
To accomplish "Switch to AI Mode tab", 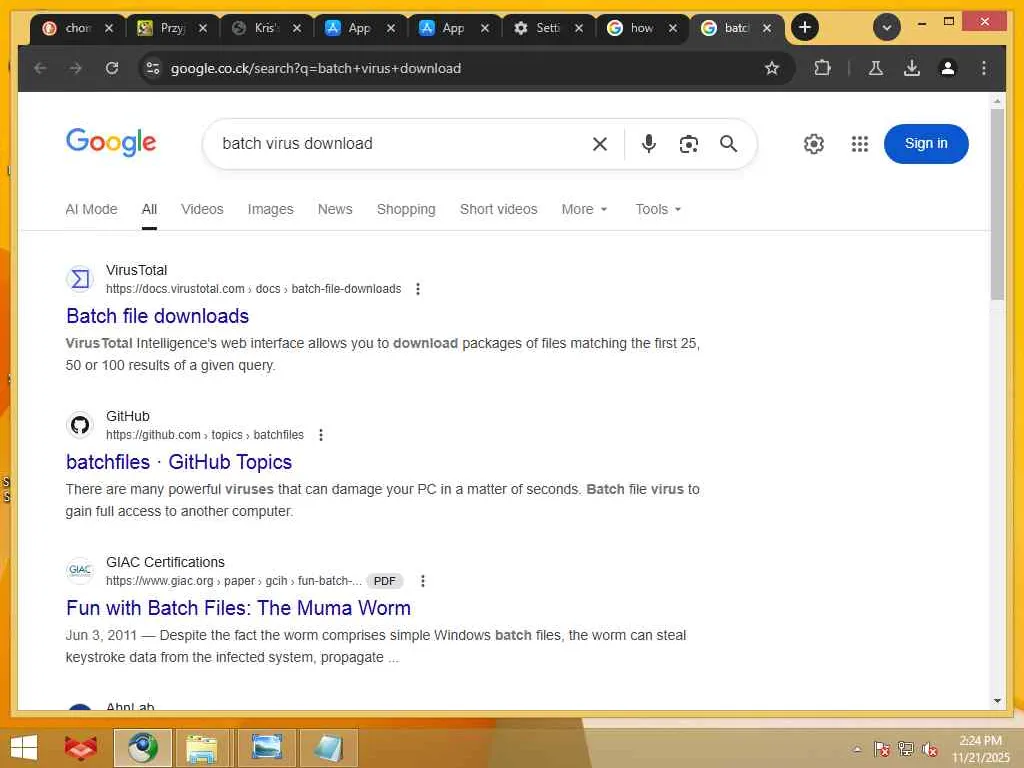I will [91, 209].
